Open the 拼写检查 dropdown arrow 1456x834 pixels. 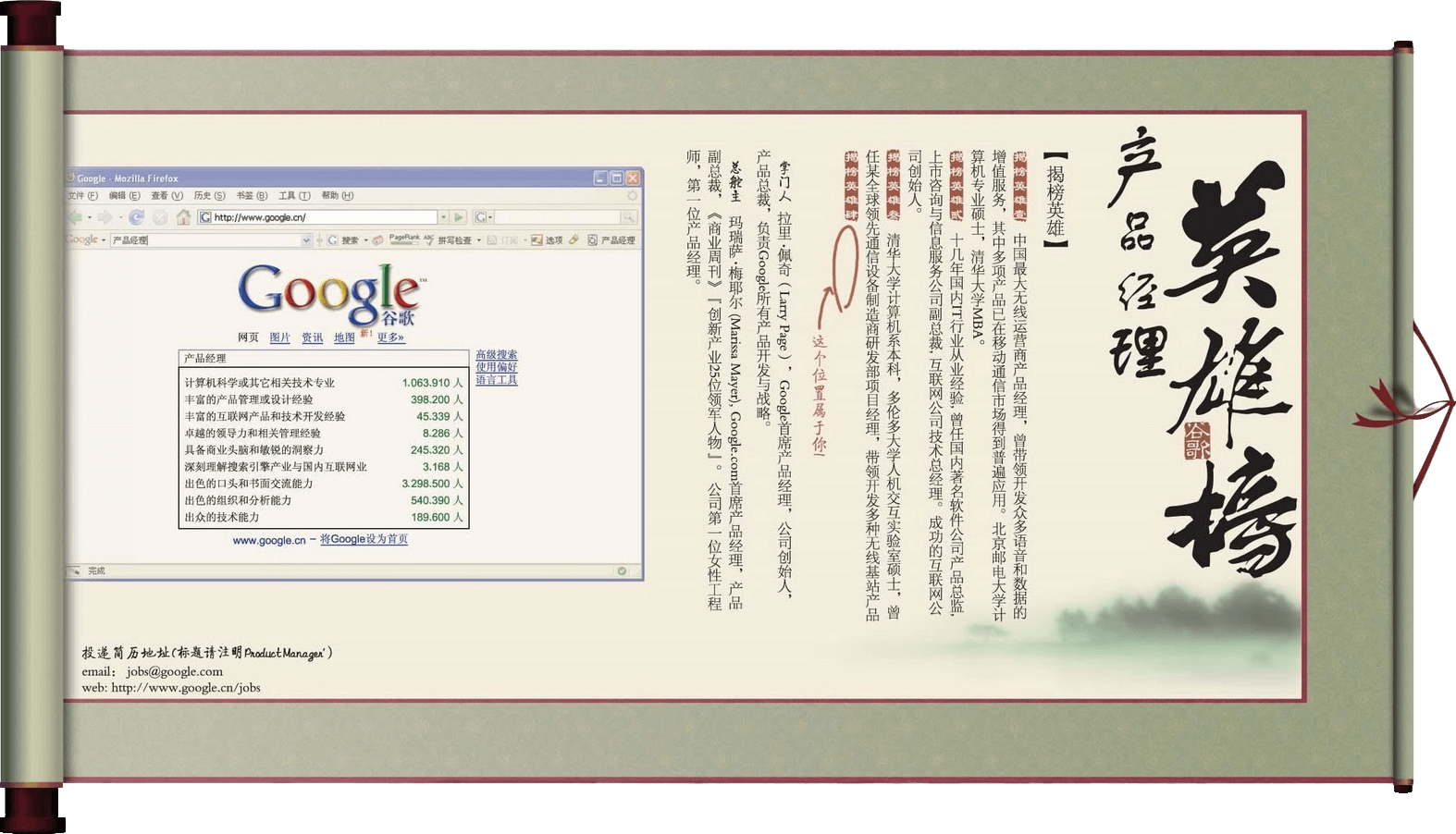pyautogui.click(x=478, y=240)
